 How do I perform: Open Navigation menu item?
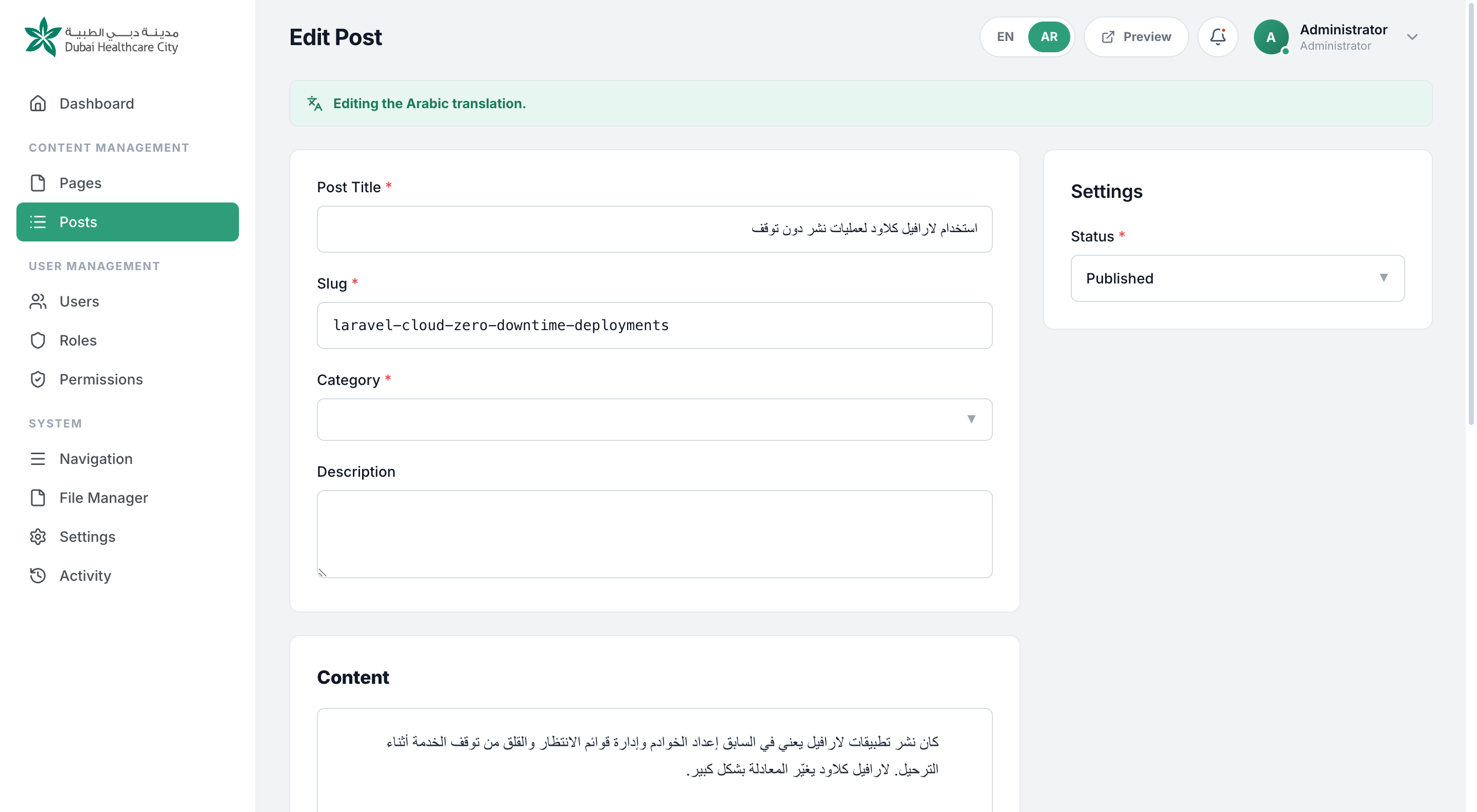click(128, 459)
